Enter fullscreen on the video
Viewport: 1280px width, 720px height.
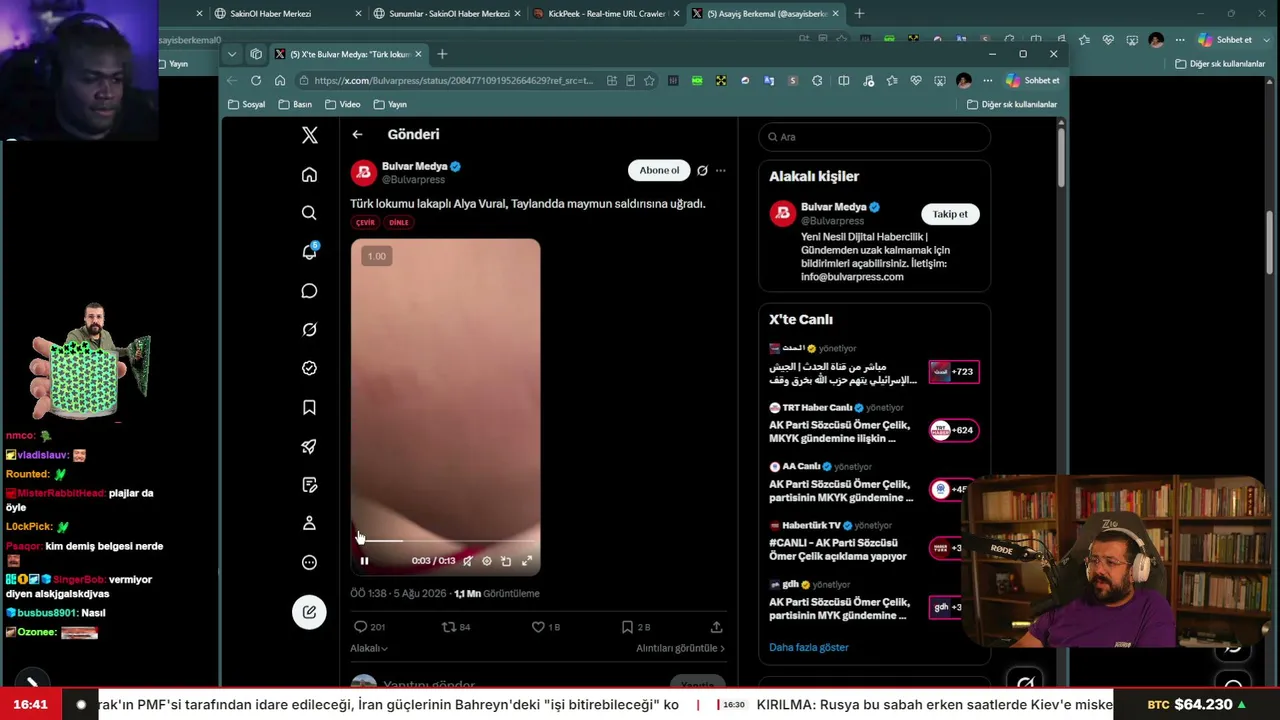click(527, 561)
